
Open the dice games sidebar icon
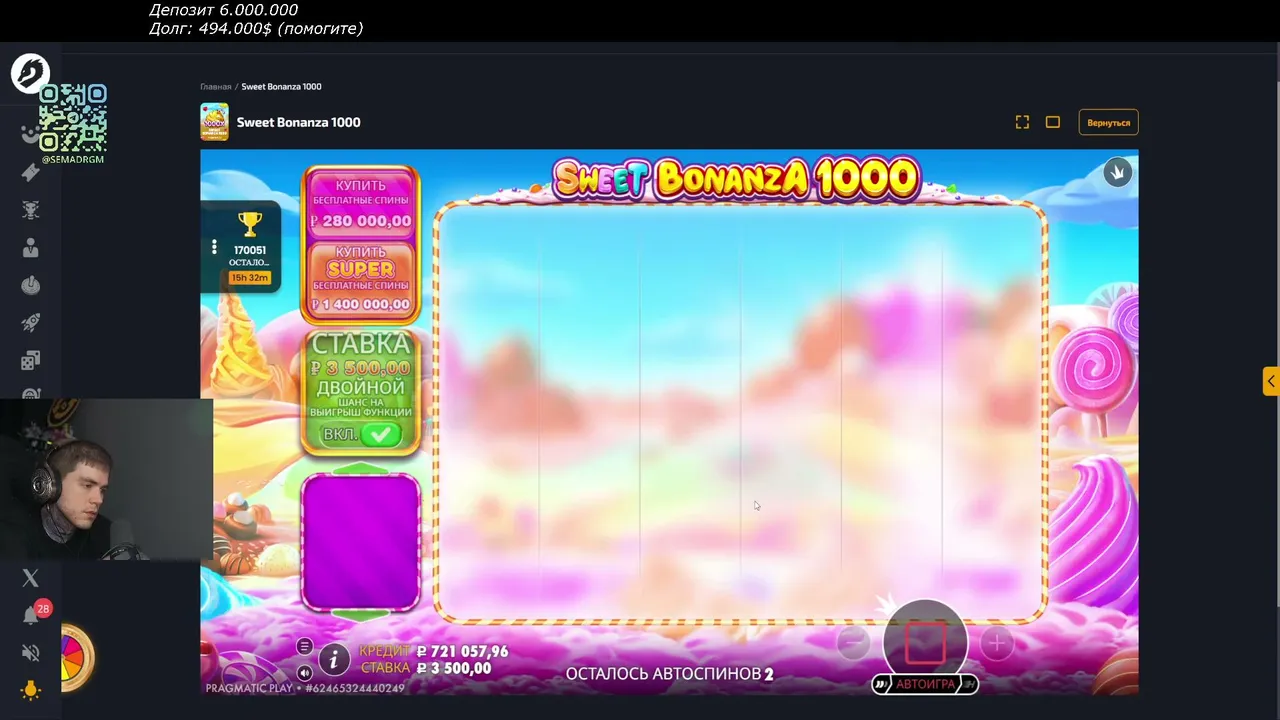[x=30, y=360]
